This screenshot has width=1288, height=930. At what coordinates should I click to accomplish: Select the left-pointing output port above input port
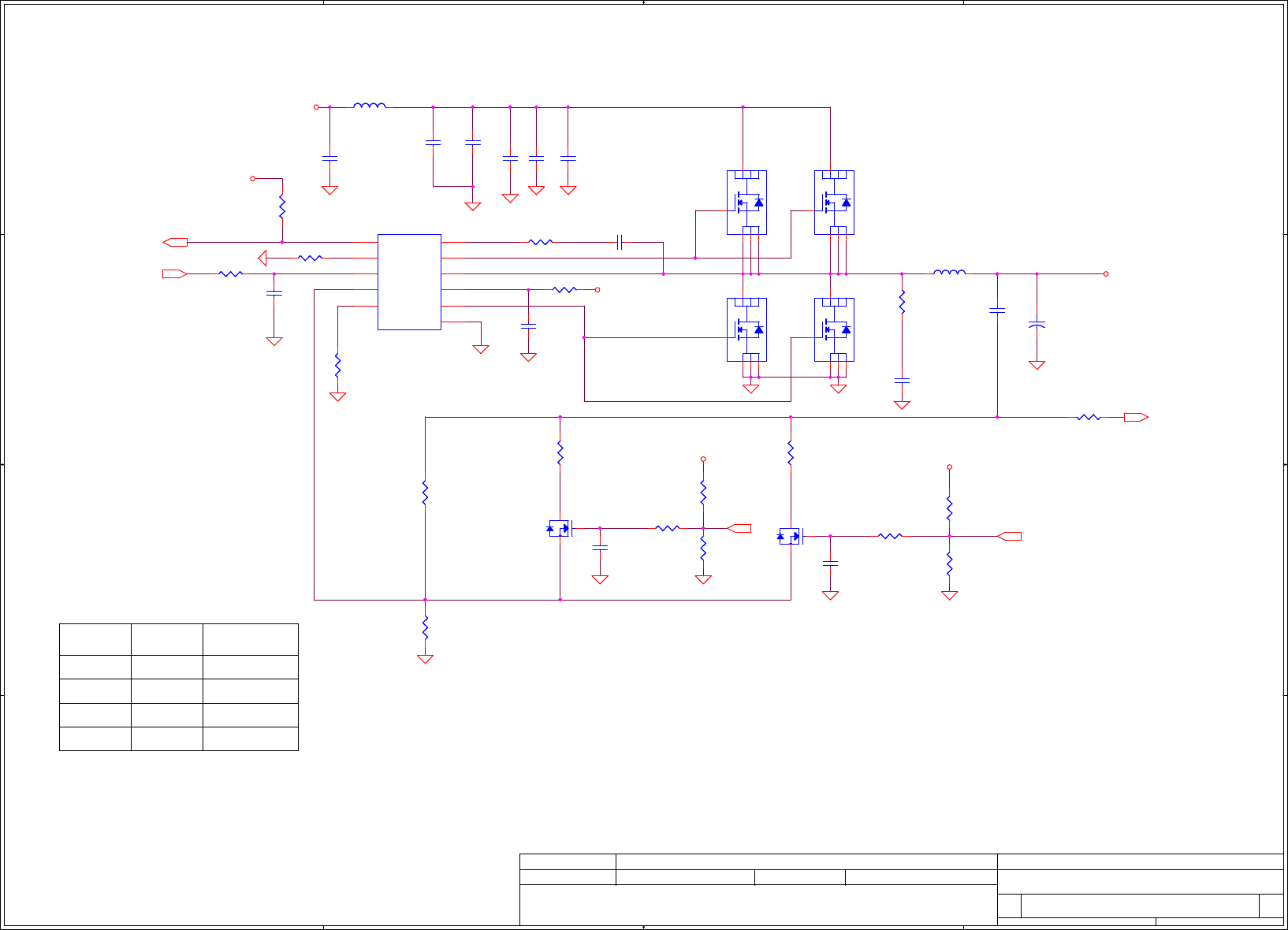[175, 242]
